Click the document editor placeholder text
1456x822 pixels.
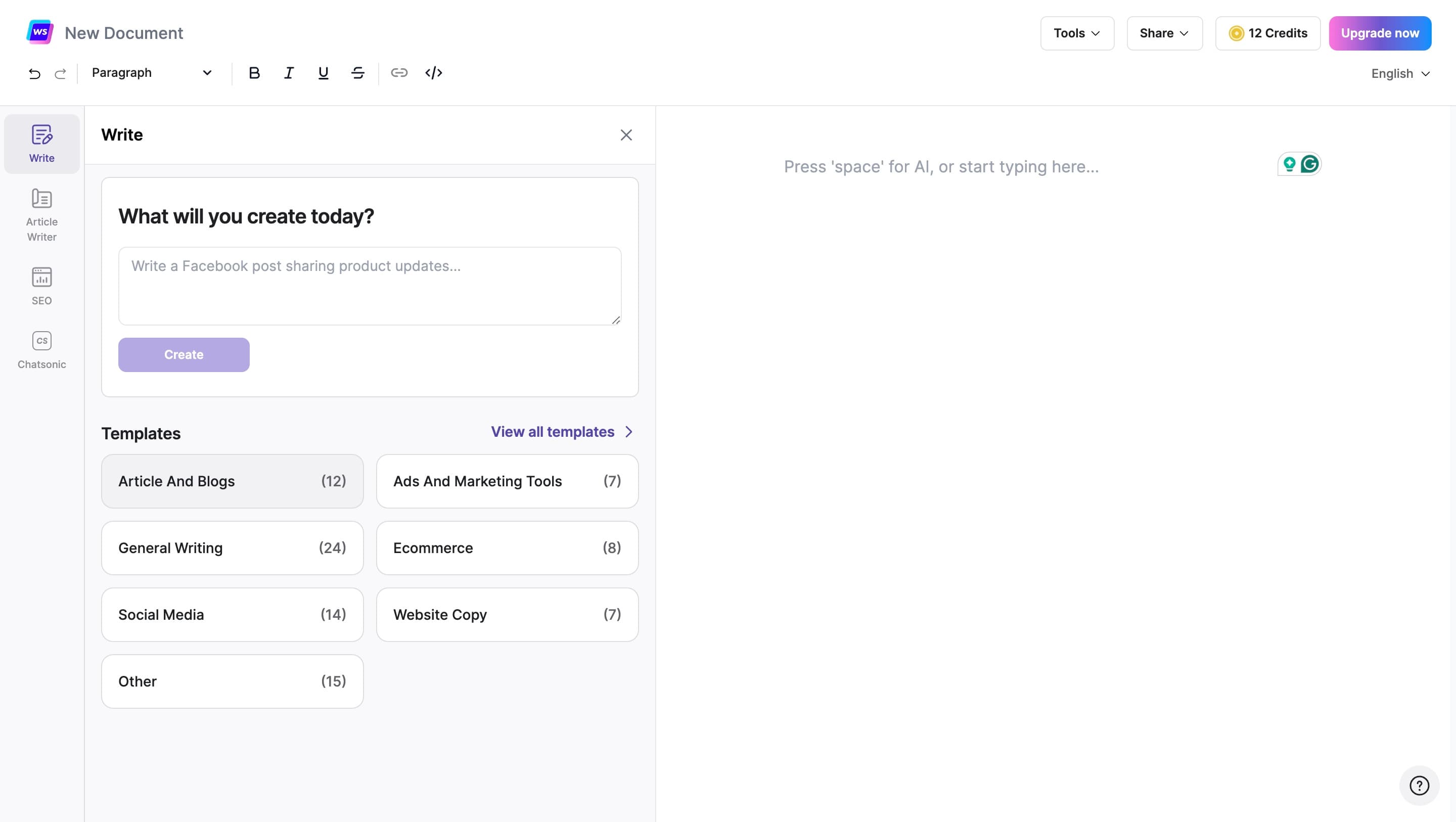(941, 167)
